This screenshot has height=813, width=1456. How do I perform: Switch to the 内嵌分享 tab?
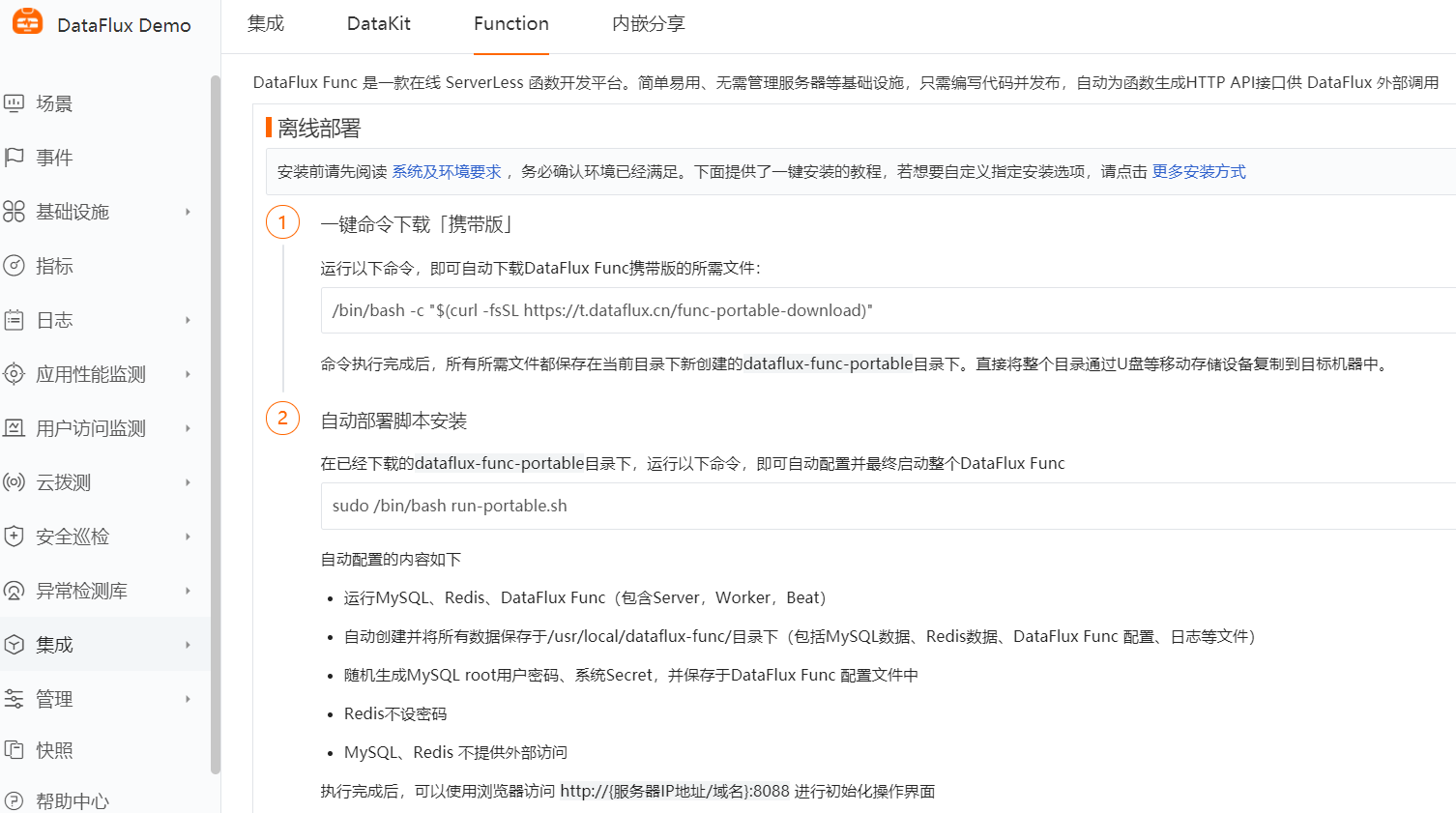coord(649,23)
